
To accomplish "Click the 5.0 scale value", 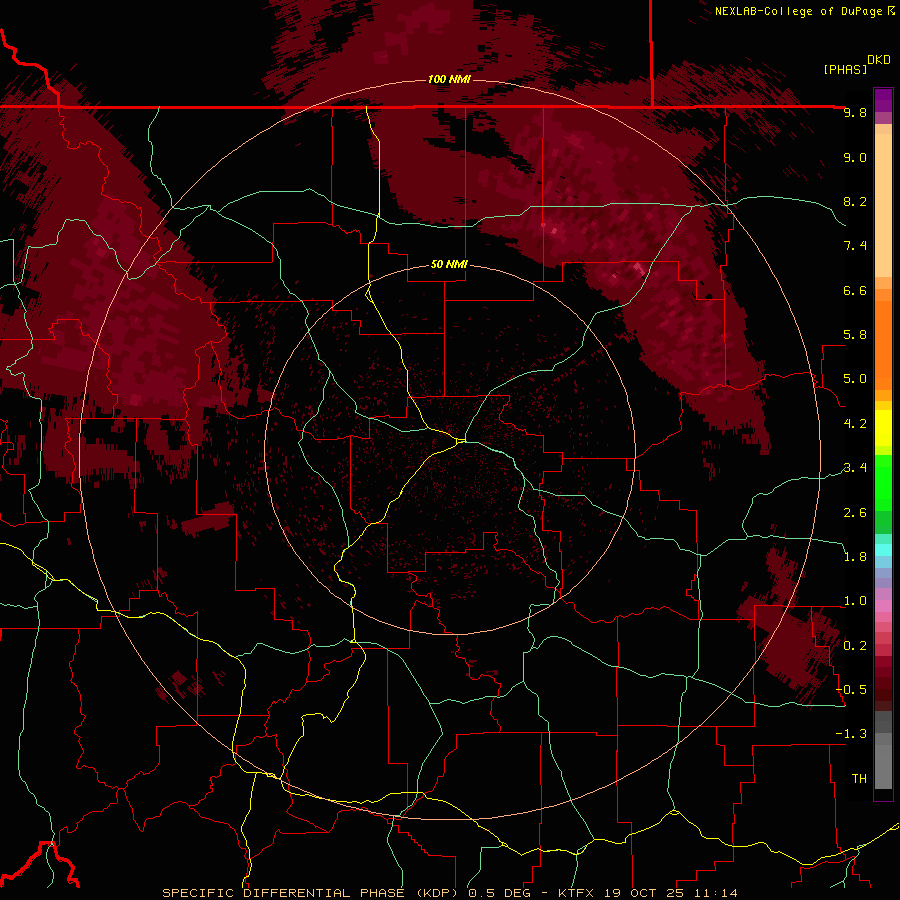I will tap(855, 379).
